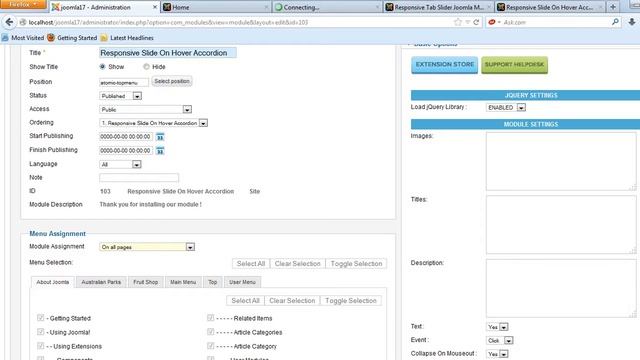
Task: Switch to the Top menu tab
Action: coord(213,282)
